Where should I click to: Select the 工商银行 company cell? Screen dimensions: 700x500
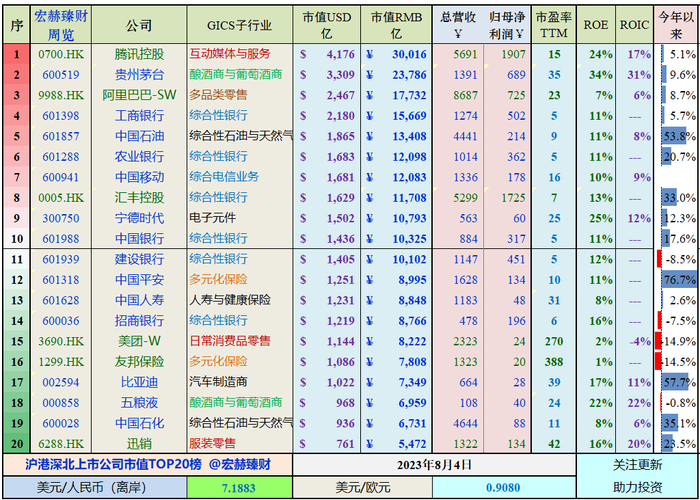[139, 116]
